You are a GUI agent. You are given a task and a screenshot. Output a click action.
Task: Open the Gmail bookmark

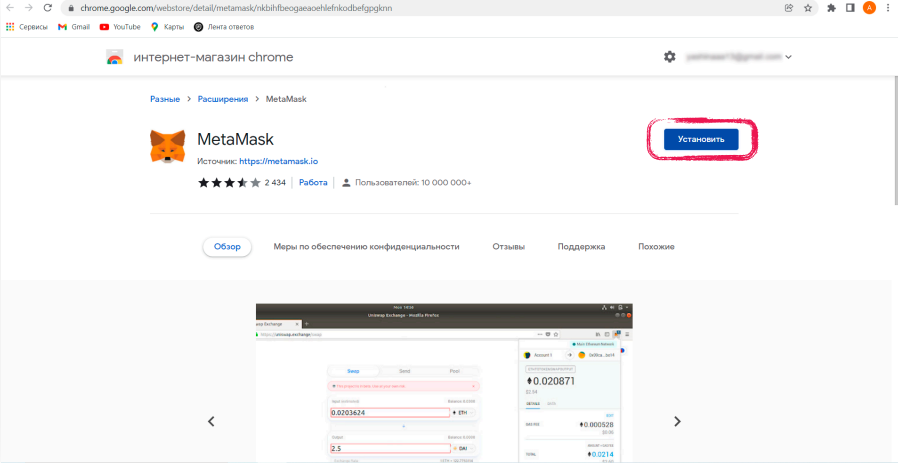(74, 27)
